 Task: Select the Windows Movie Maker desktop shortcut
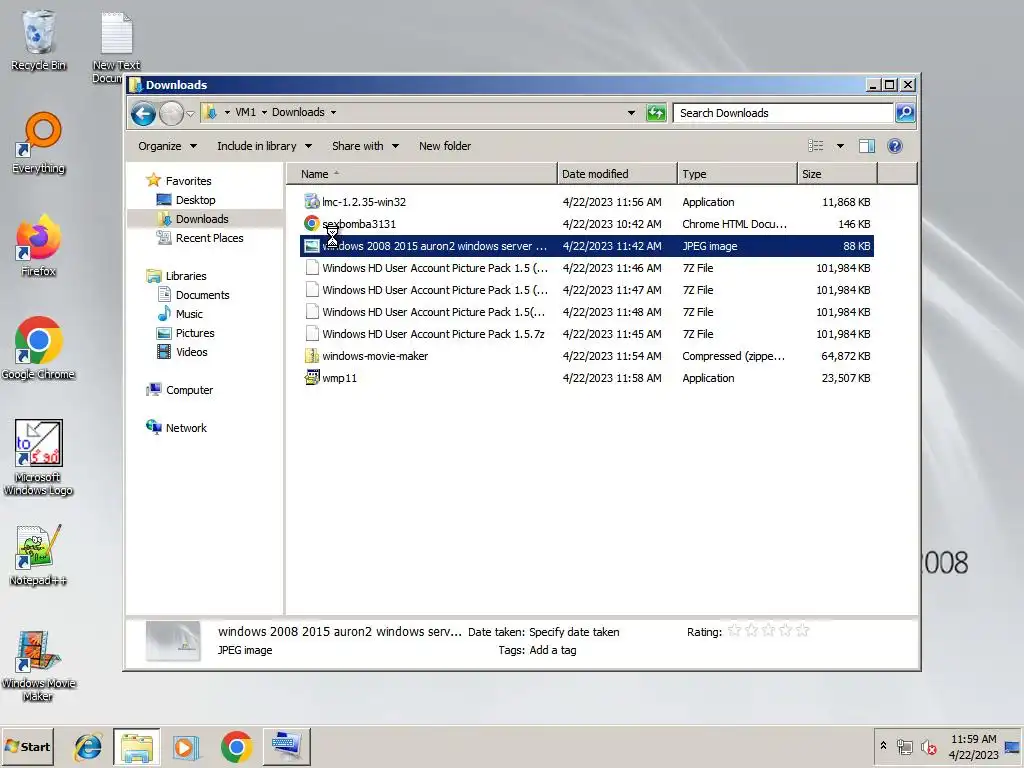38,664
